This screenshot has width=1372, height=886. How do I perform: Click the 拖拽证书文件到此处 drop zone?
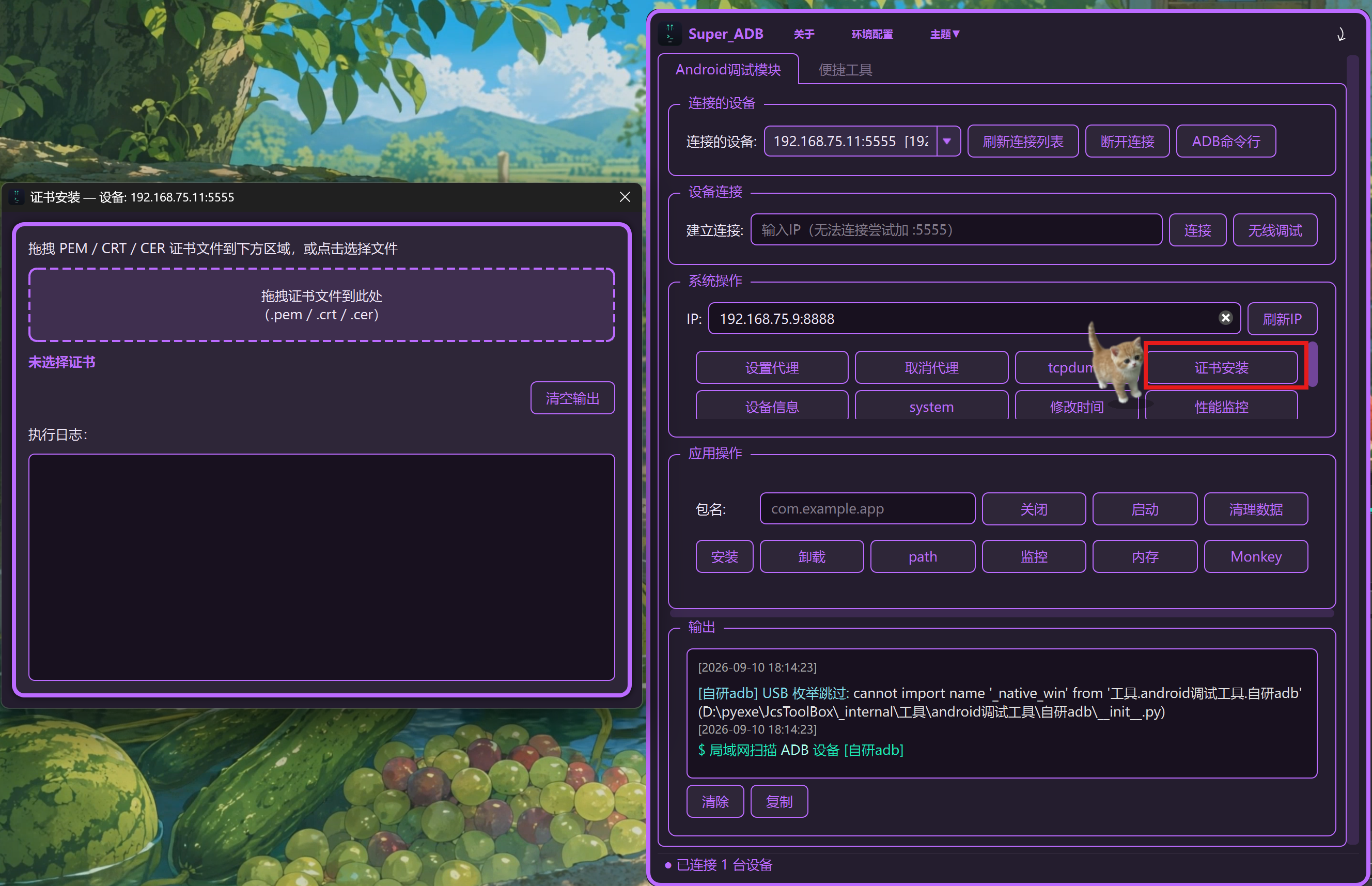coord(322,305)
